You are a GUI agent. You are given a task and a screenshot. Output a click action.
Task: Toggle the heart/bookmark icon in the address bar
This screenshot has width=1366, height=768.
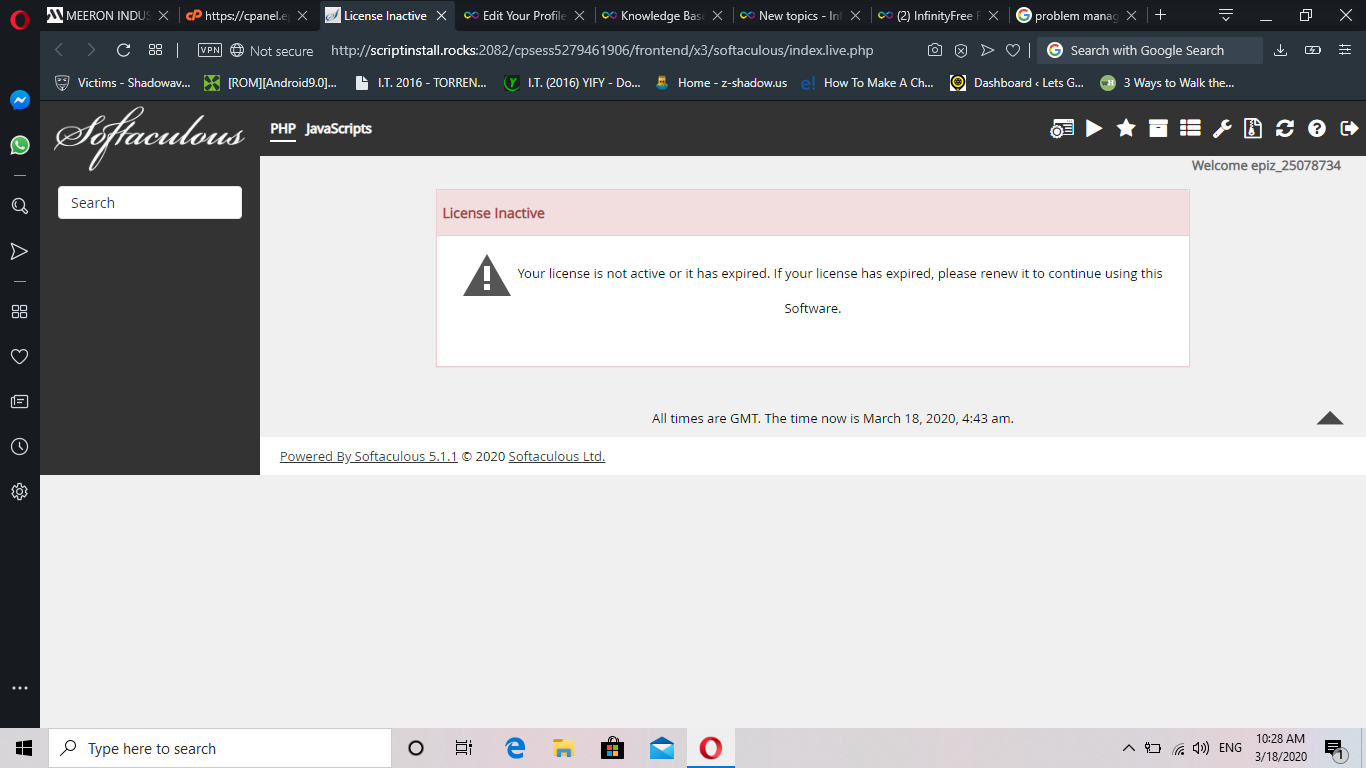[x=1013, y=50]
